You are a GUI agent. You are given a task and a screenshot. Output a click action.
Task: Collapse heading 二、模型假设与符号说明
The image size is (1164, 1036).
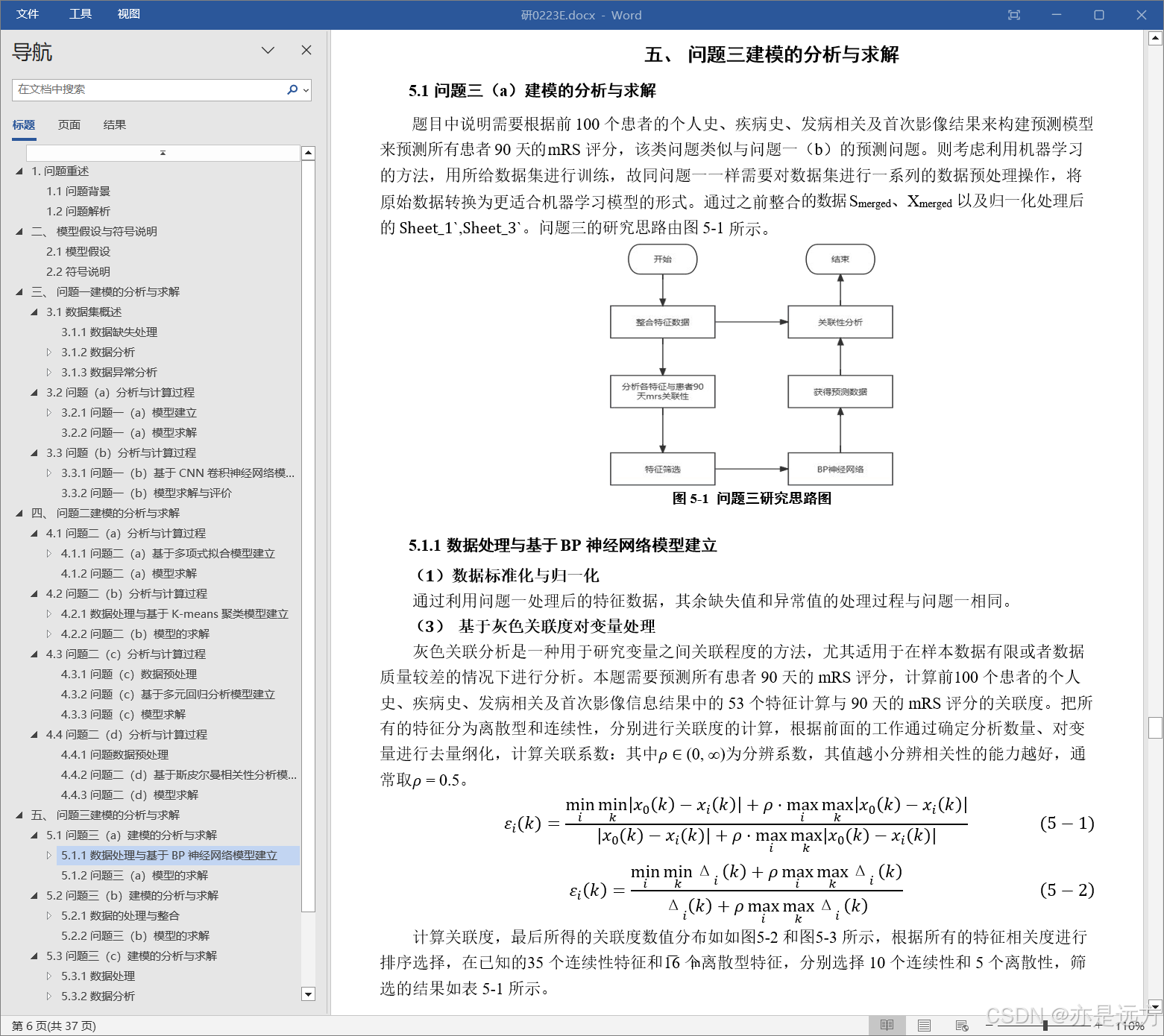[x=19, y=232]
